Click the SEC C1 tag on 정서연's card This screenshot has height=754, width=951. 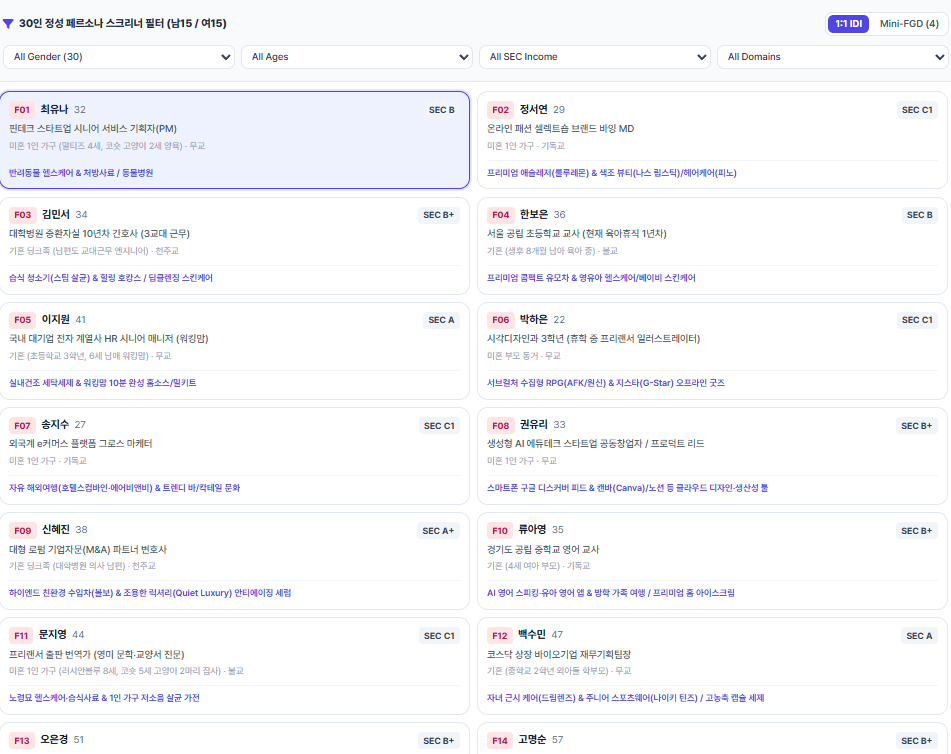point(917,110)
